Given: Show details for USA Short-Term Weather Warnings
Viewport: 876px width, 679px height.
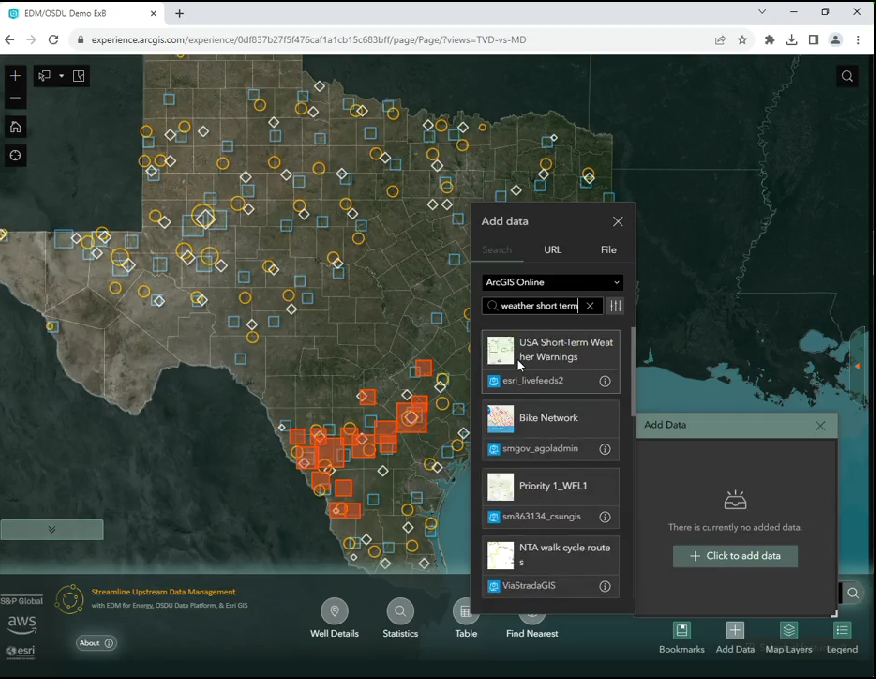Looking at the screenshot, I should coord(605,381).
